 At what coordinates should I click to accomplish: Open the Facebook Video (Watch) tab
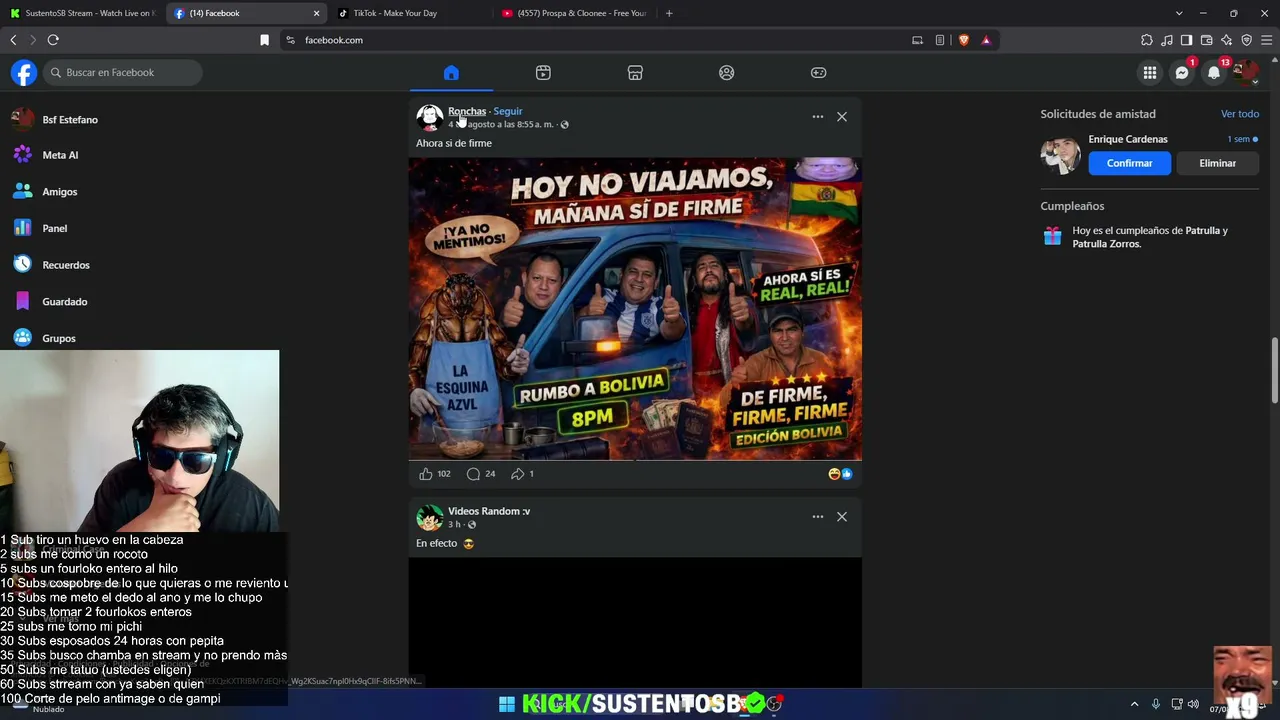click(543, 72)
